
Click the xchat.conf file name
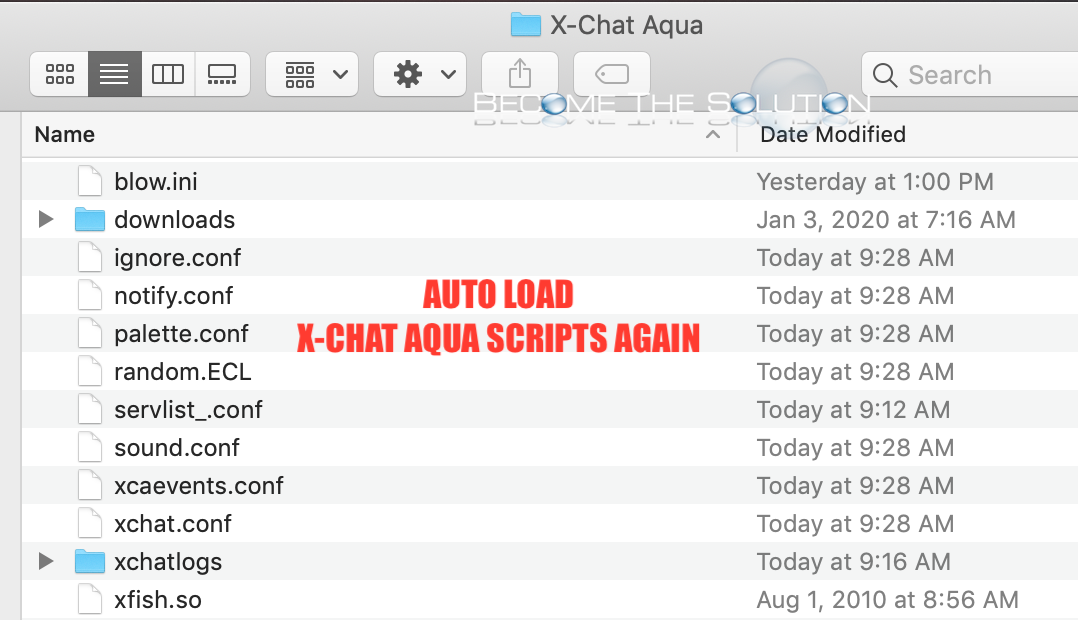pyautogui.click(x=173, y=524)
